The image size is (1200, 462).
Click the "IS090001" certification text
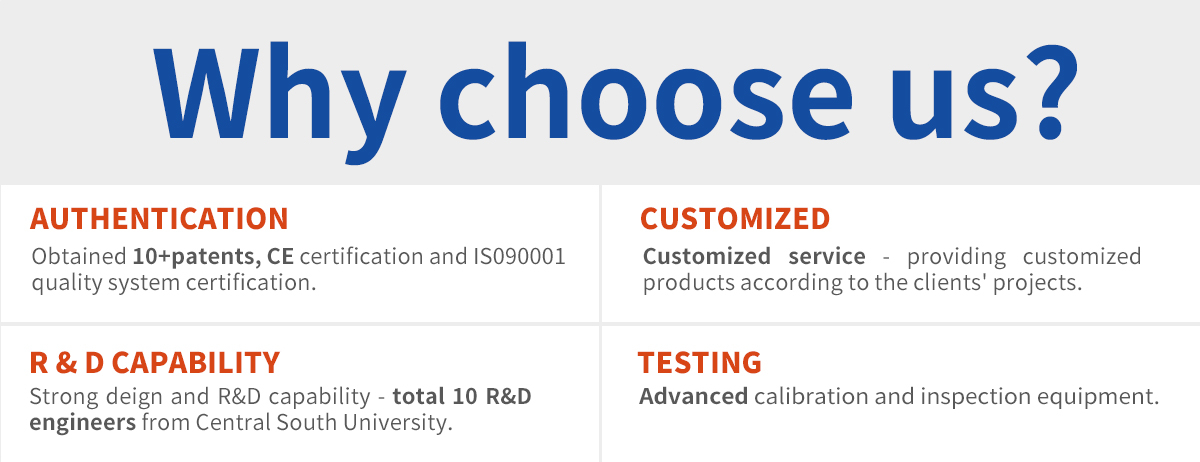(518, 257)
